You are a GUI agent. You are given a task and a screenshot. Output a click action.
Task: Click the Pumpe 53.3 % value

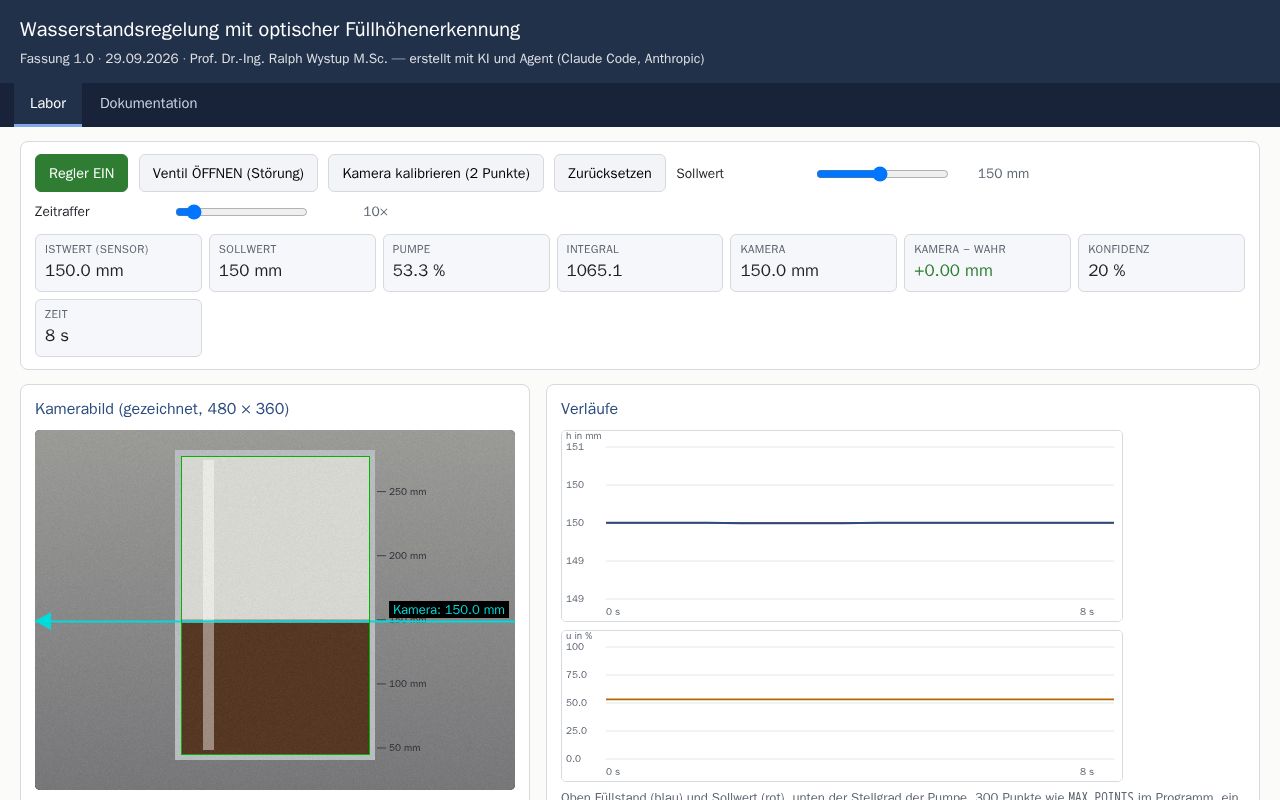419,271
